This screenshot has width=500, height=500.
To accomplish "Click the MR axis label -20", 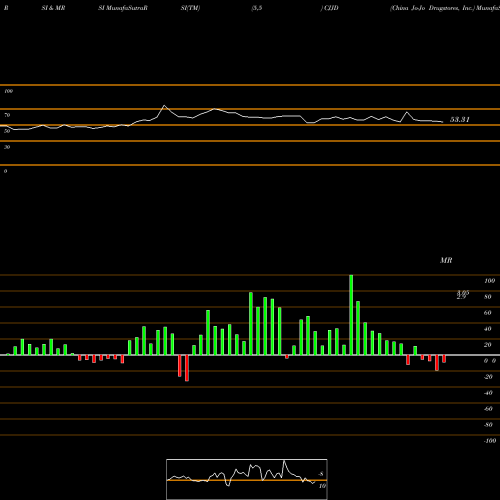I will [x=488, y=377].
